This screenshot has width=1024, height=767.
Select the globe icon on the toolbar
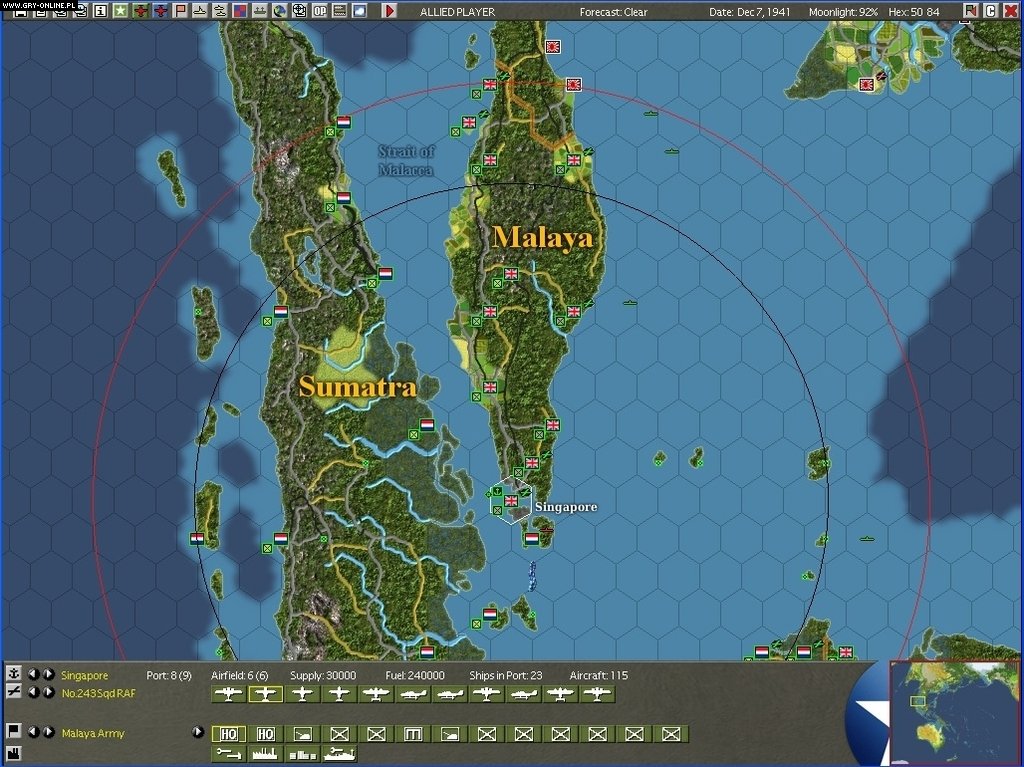pos(279,10)
